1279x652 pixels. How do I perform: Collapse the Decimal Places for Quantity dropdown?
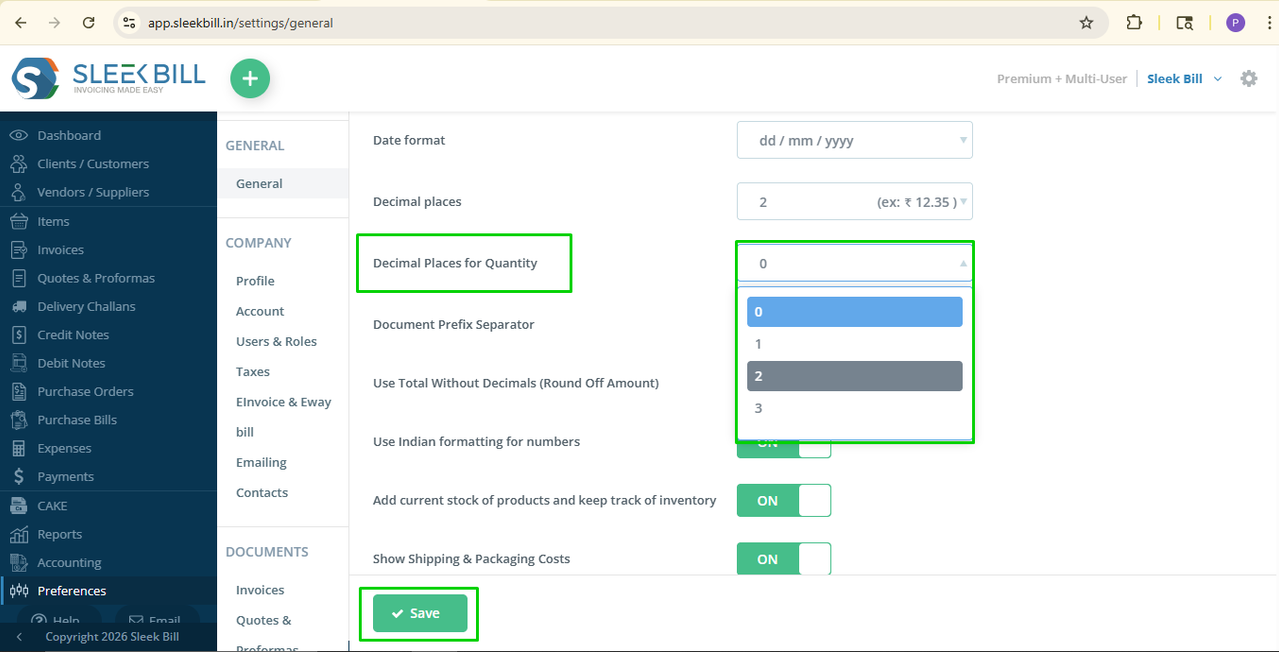[855, 263]
